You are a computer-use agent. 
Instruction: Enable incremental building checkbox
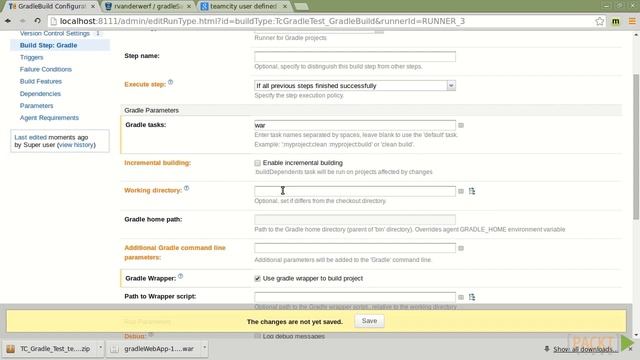pos(257,163)
